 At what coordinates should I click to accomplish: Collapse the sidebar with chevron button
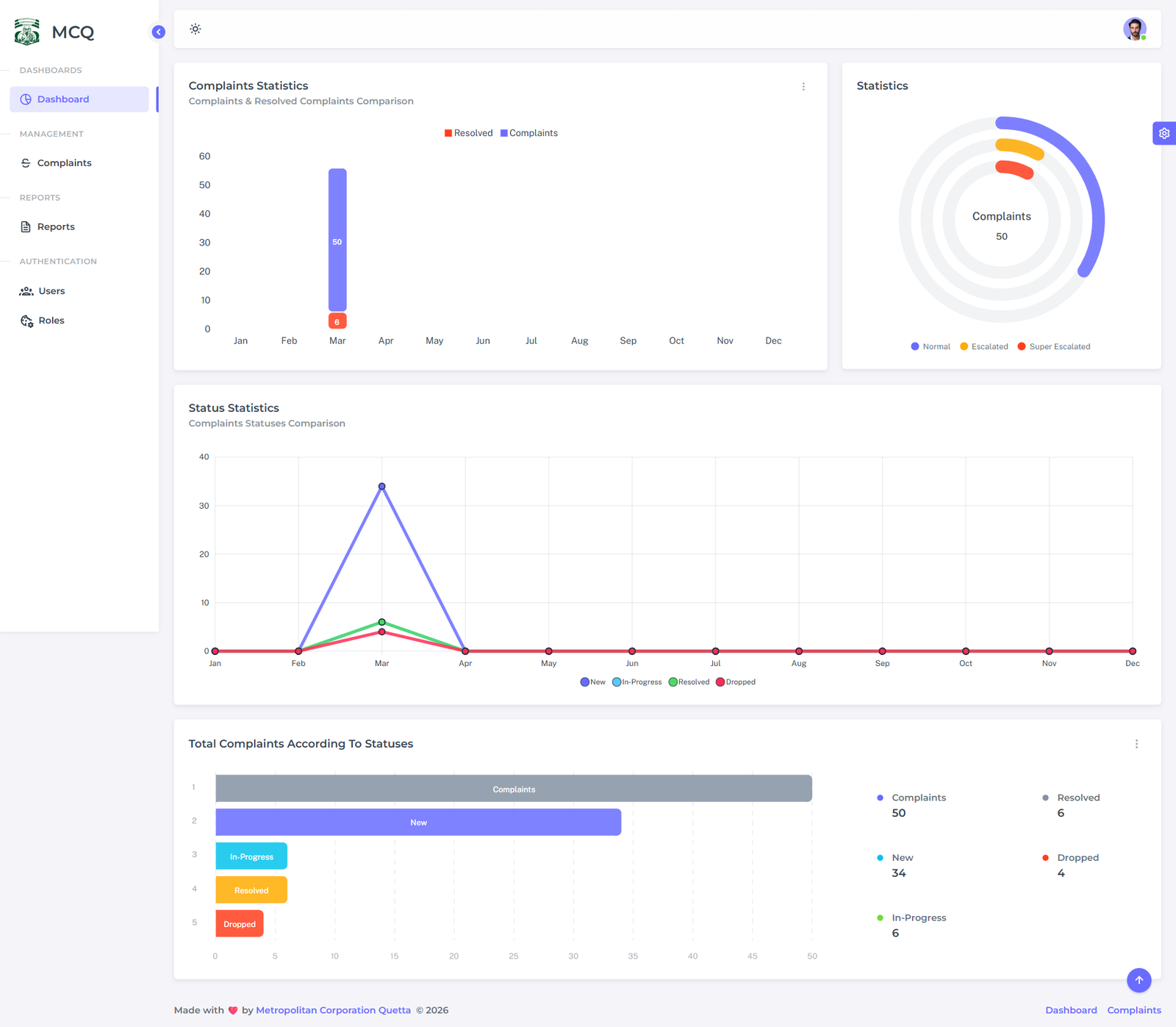(x=158, y=32)
